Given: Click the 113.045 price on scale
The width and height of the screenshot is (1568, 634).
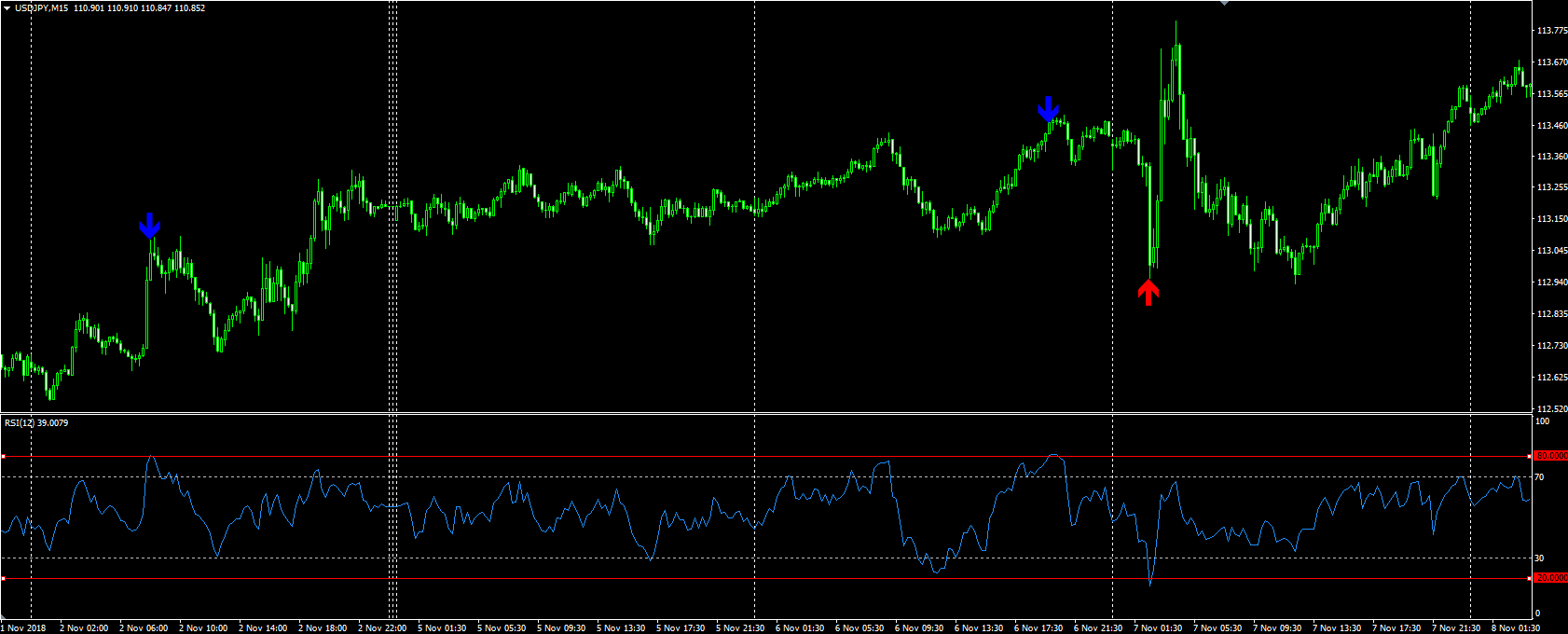Looking at the screenshot, I should coord(1552,251).
